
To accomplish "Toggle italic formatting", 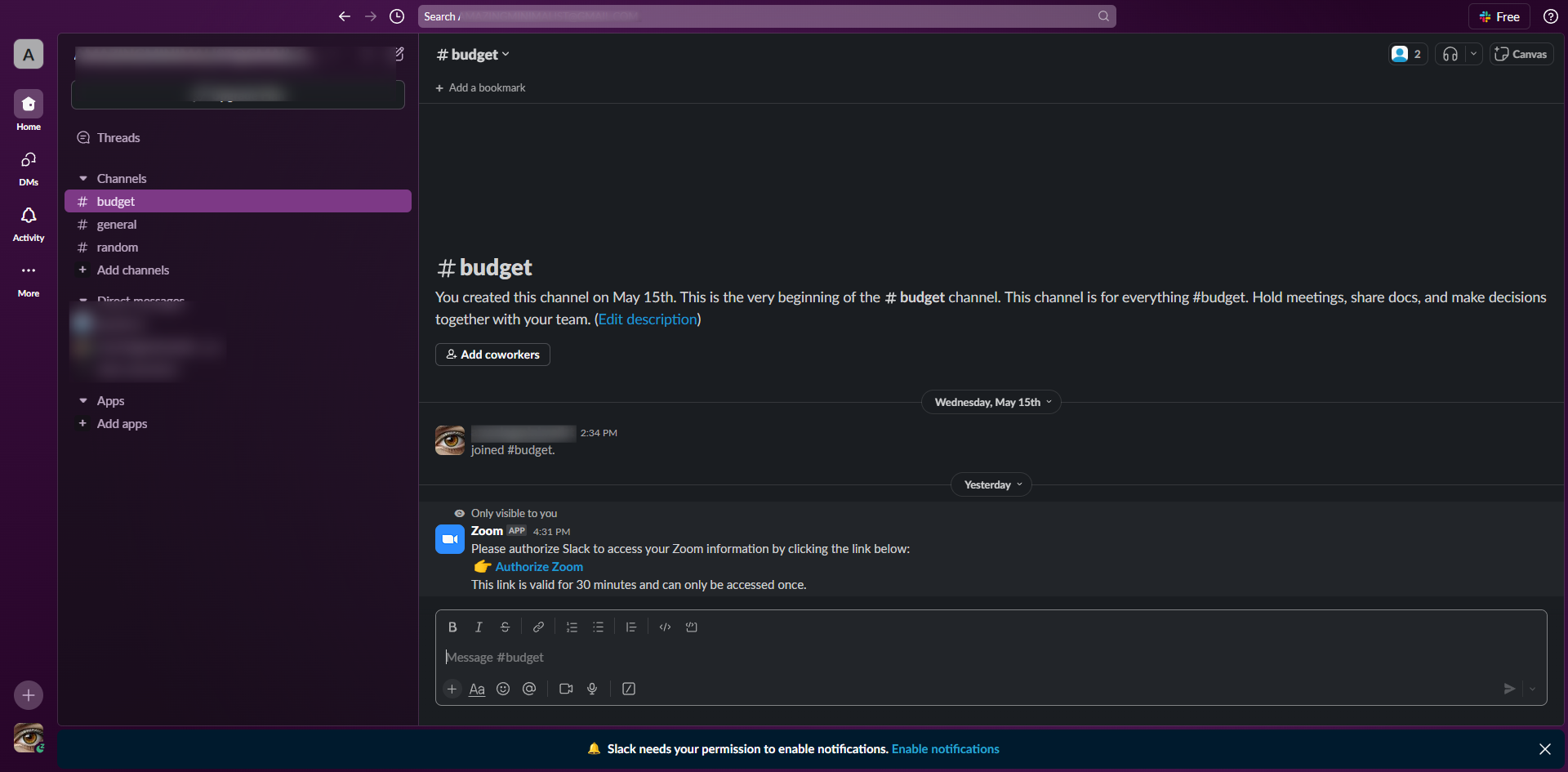I will click(479, 627).
